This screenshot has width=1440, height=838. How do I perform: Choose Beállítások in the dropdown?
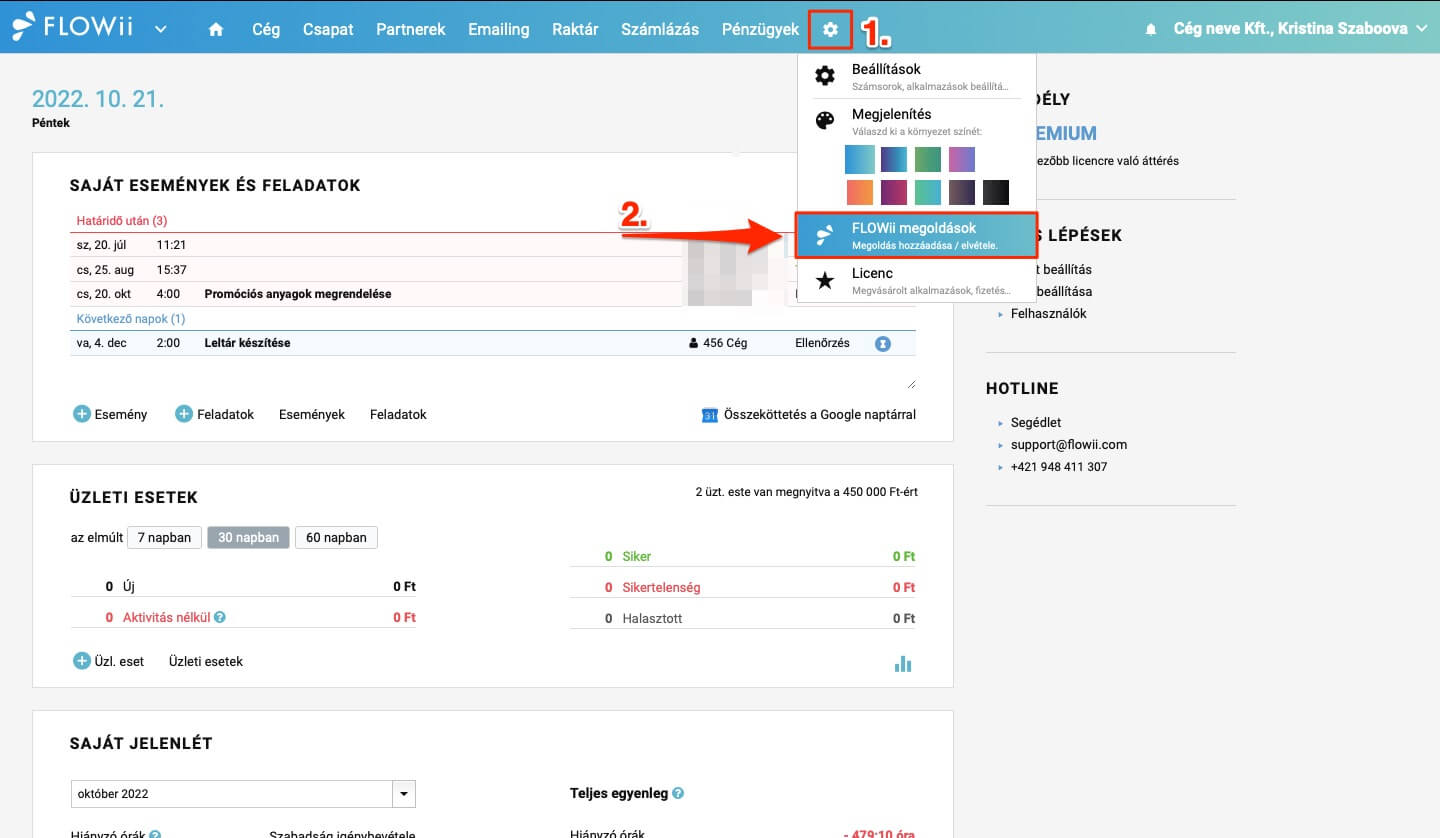916,76
